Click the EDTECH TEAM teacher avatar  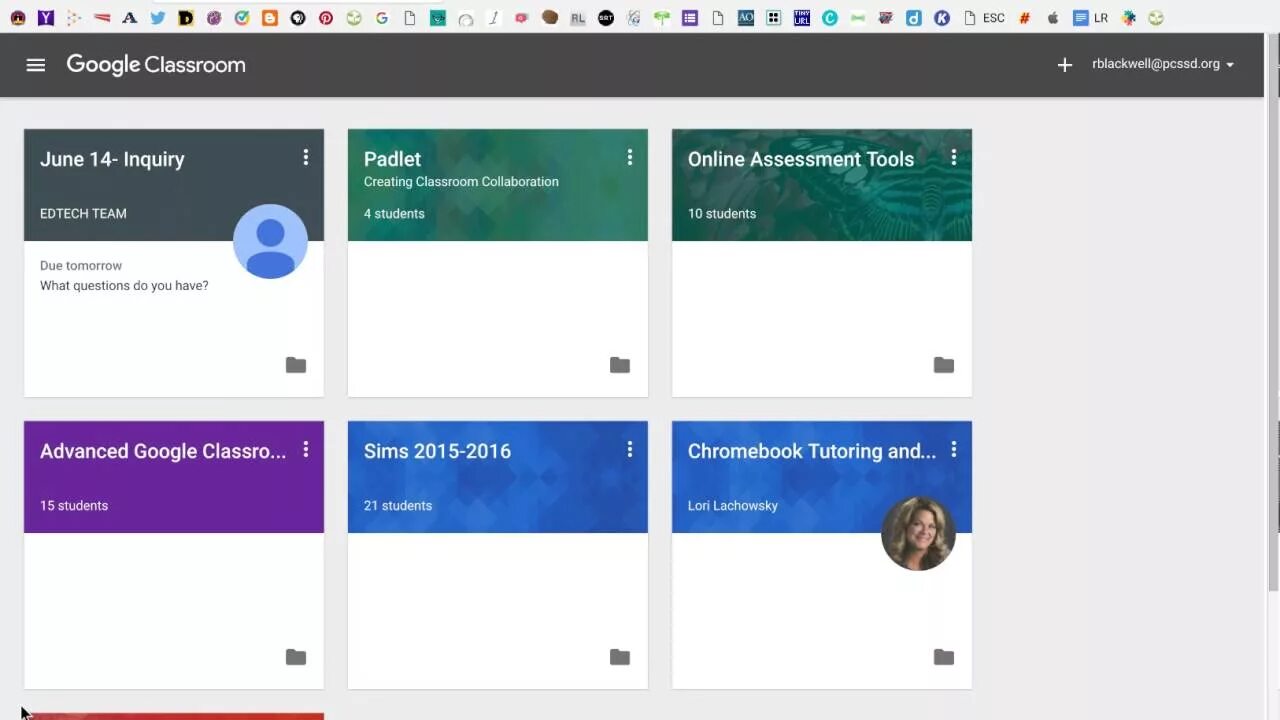[270, 241]
